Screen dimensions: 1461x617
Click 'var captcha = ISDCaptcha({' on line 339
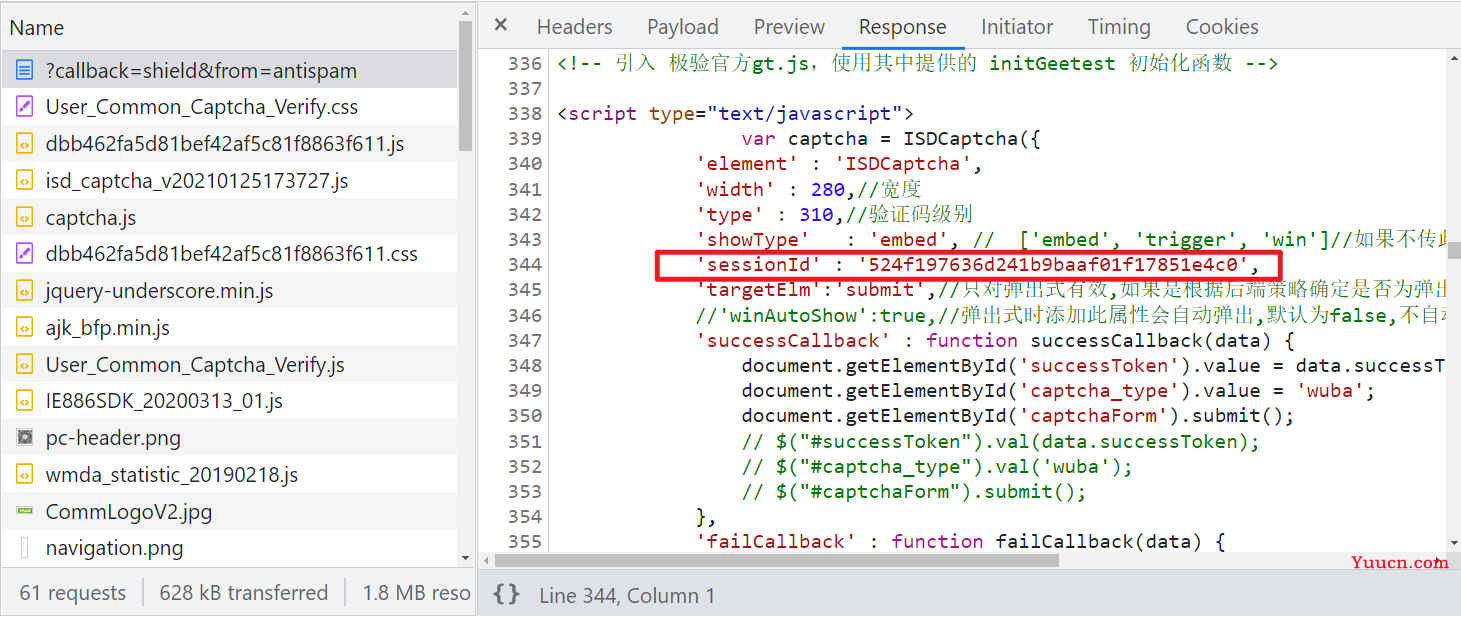click(x=892, y=139)
